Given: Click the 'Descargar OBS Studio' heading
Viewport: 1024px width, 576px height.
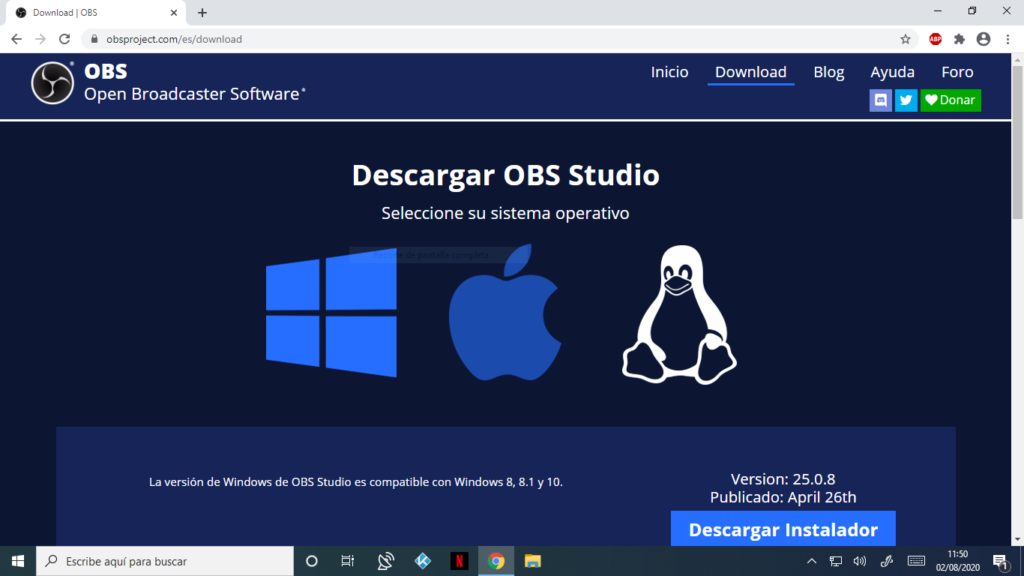Looking at the screenshot, I should 505,175.
